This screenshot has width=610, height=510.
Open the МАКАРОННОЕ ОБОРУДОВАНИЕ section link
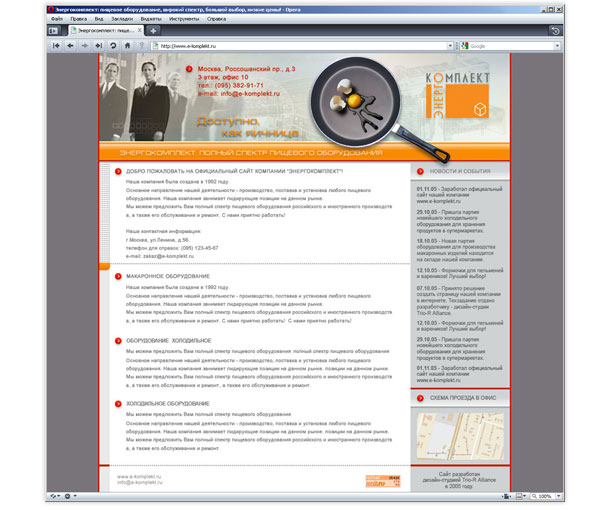pyautogui.click(x=168, y=276)
